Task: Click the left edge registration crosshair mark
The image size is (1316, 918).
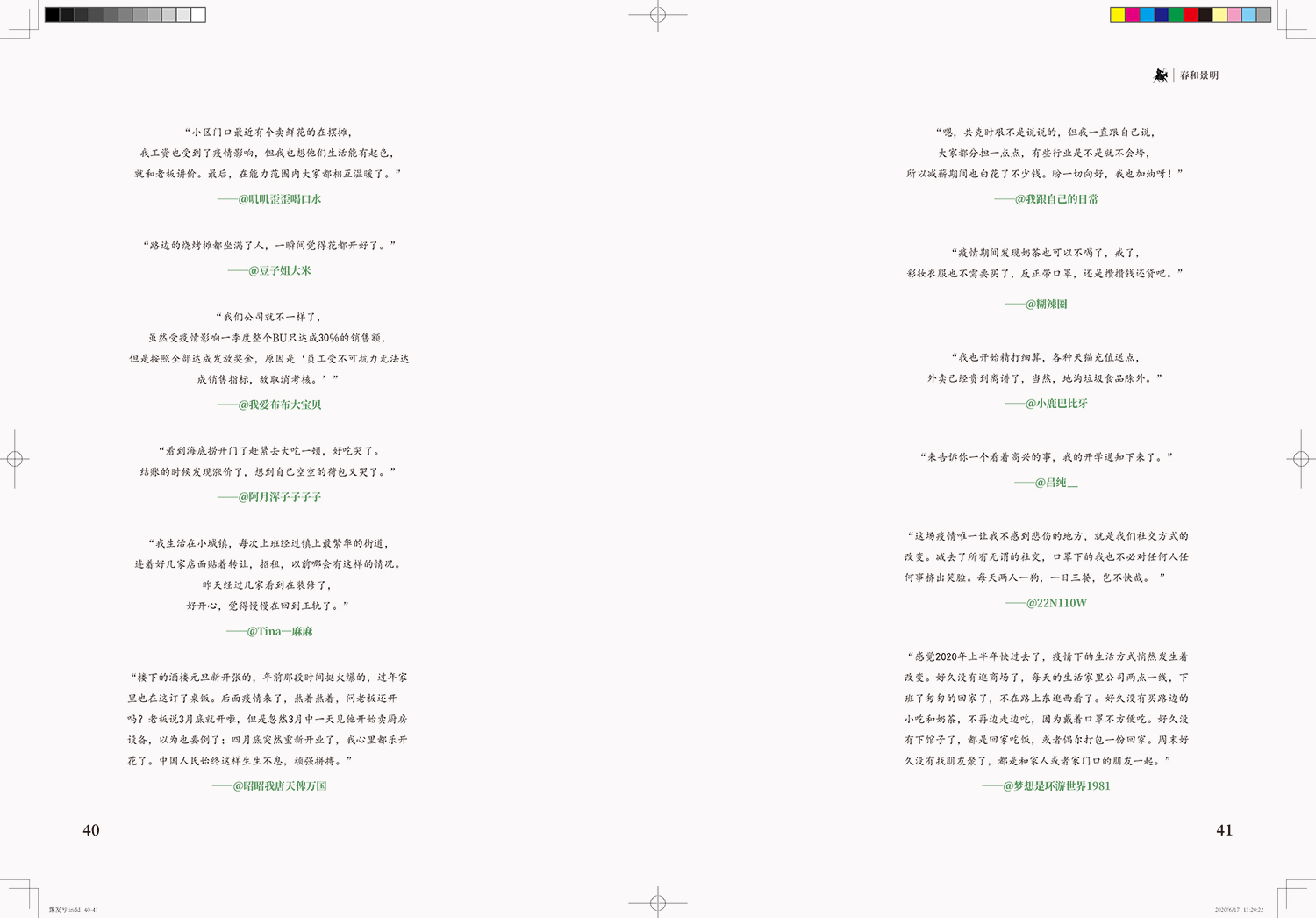Action: point(15,458)
